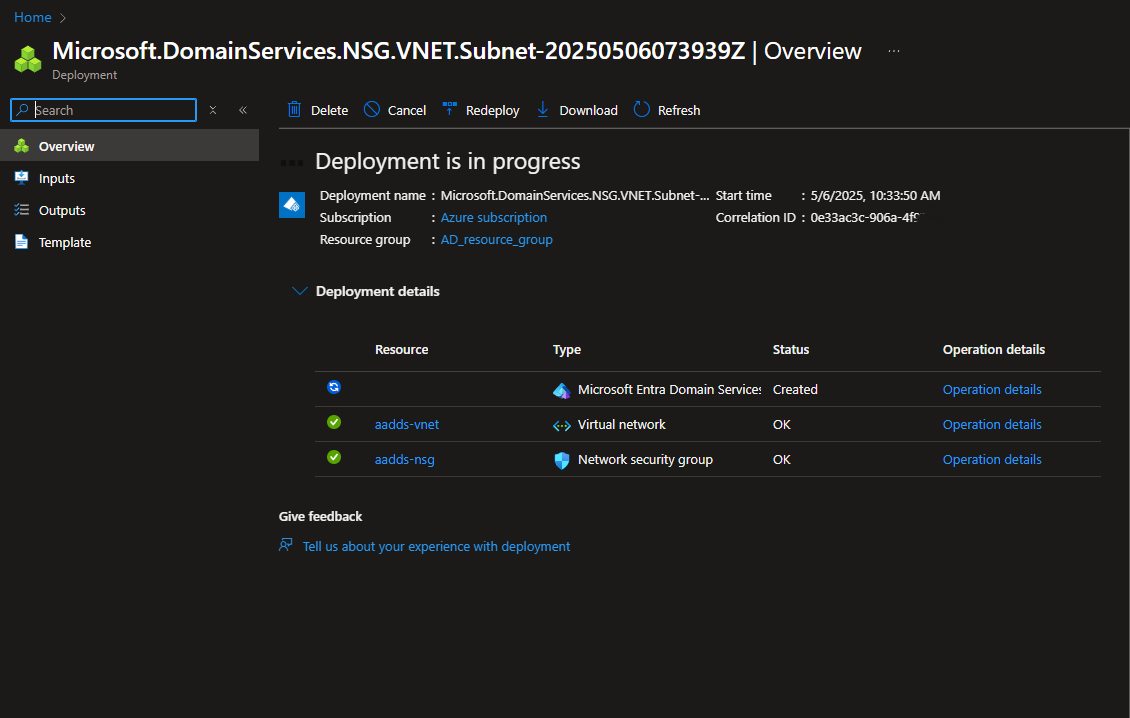Click the ellipsis more options icon
The height and width of the screenshot is (718, 1130).
(x=894, y=52)
